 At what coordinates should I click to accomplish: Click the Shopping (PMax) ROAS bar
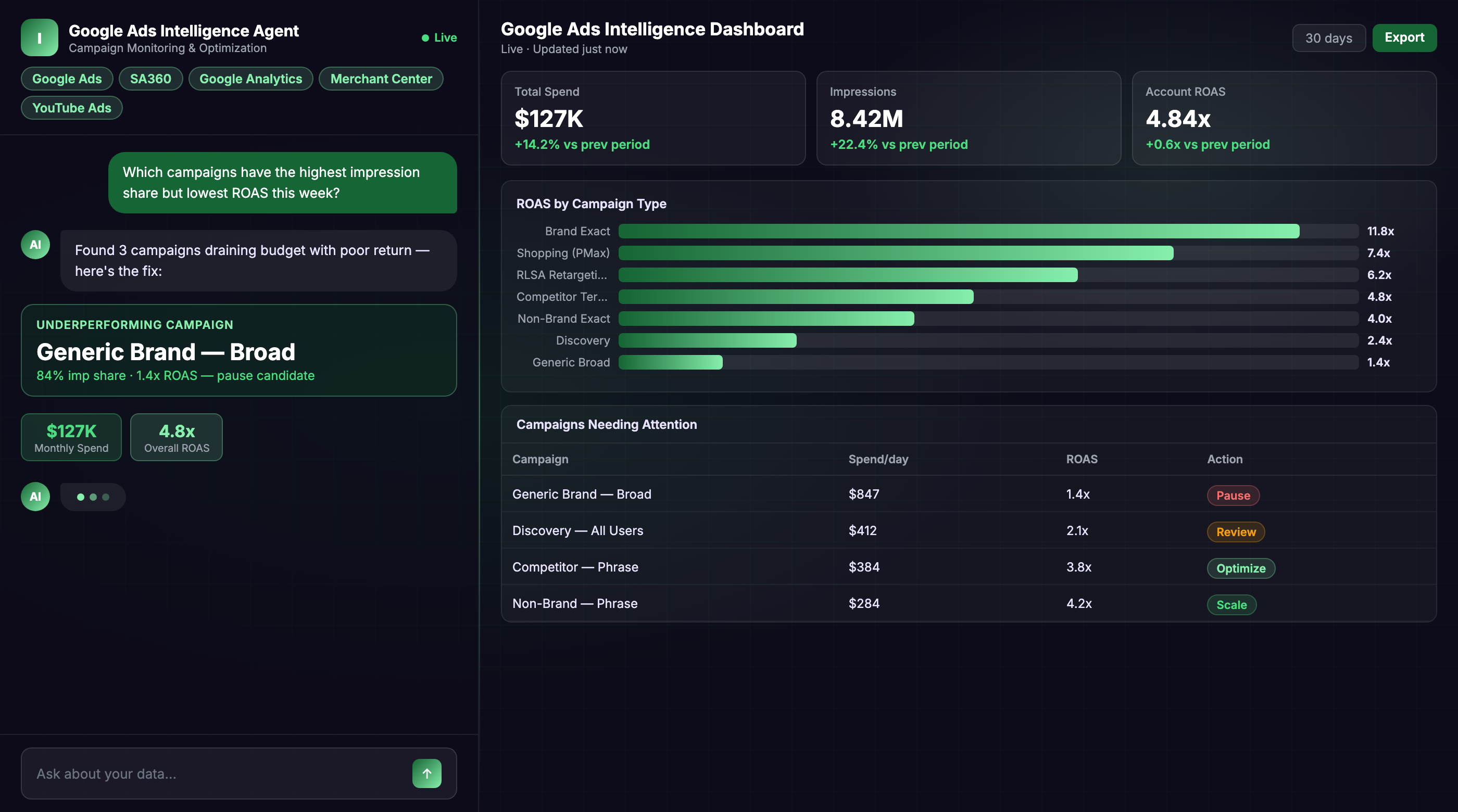(x=896, y=253)
